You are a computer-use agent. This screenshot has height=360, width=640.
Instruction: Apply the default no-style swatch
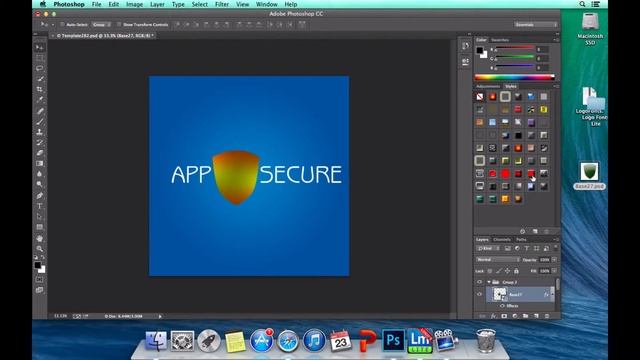pos(480,97)
